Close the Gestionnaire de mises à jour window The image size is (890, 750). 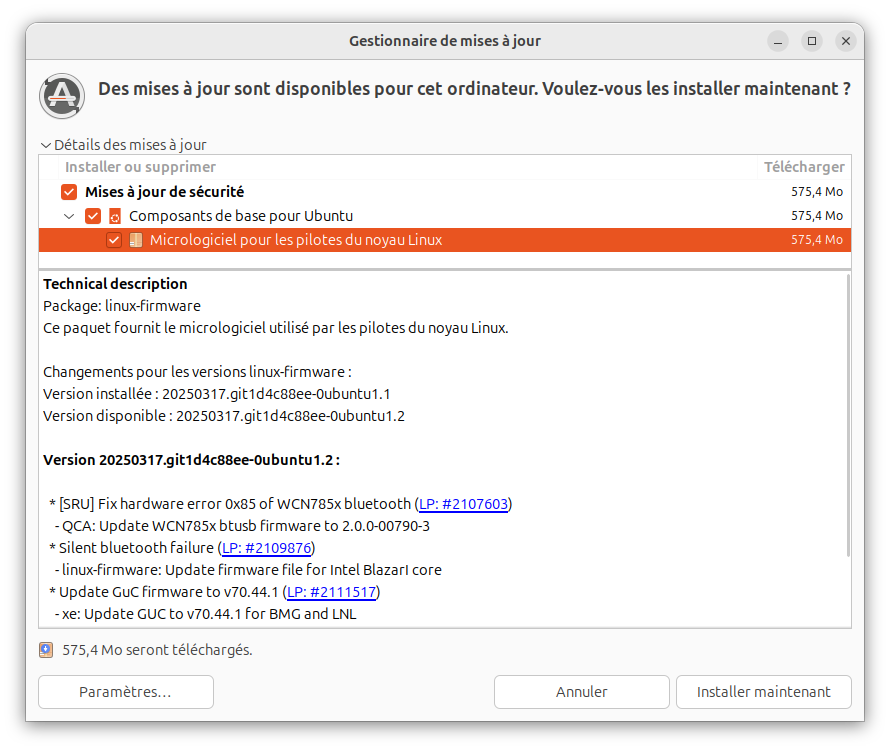point(846,41)
